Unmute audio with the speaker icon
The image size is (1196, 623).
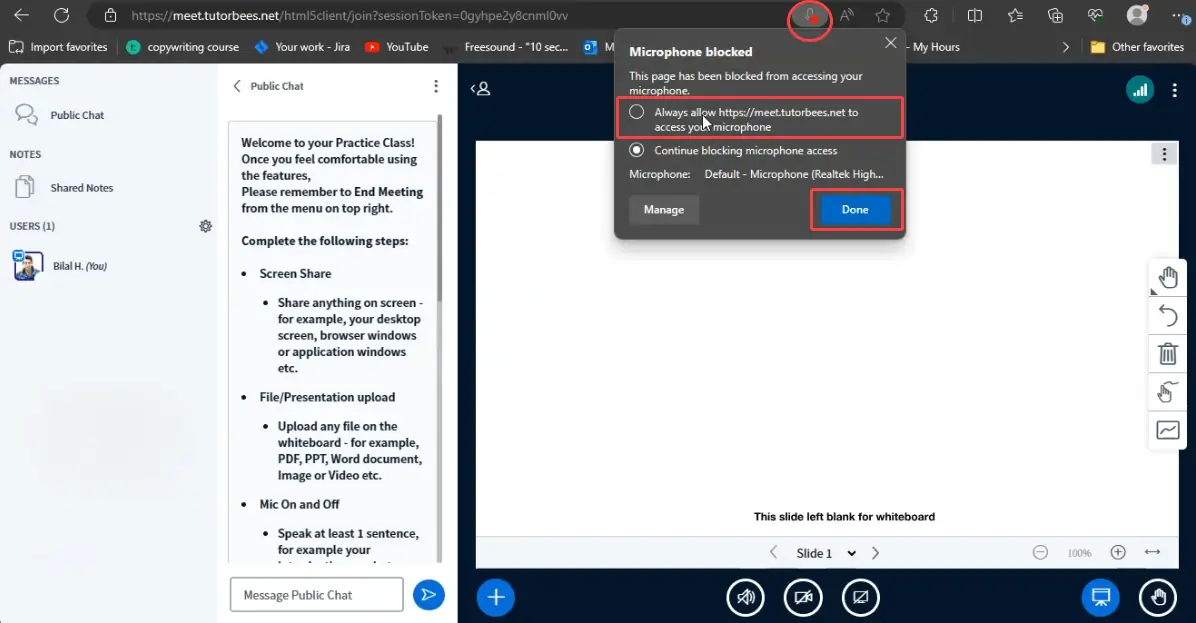(x=745, y=597)
